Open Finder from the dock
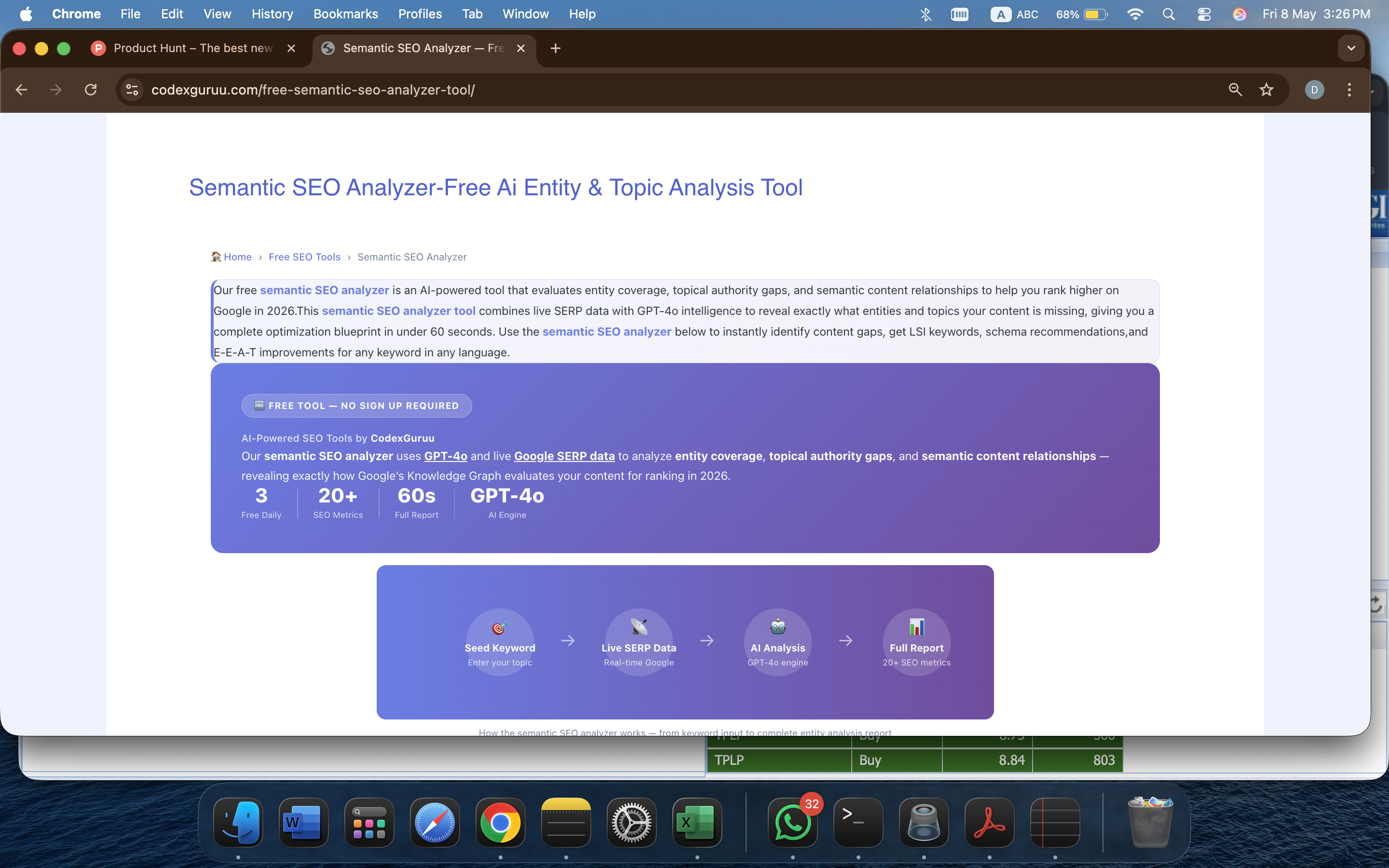The width and height of the screenshot is (1389, 868). tap(238, 822)
